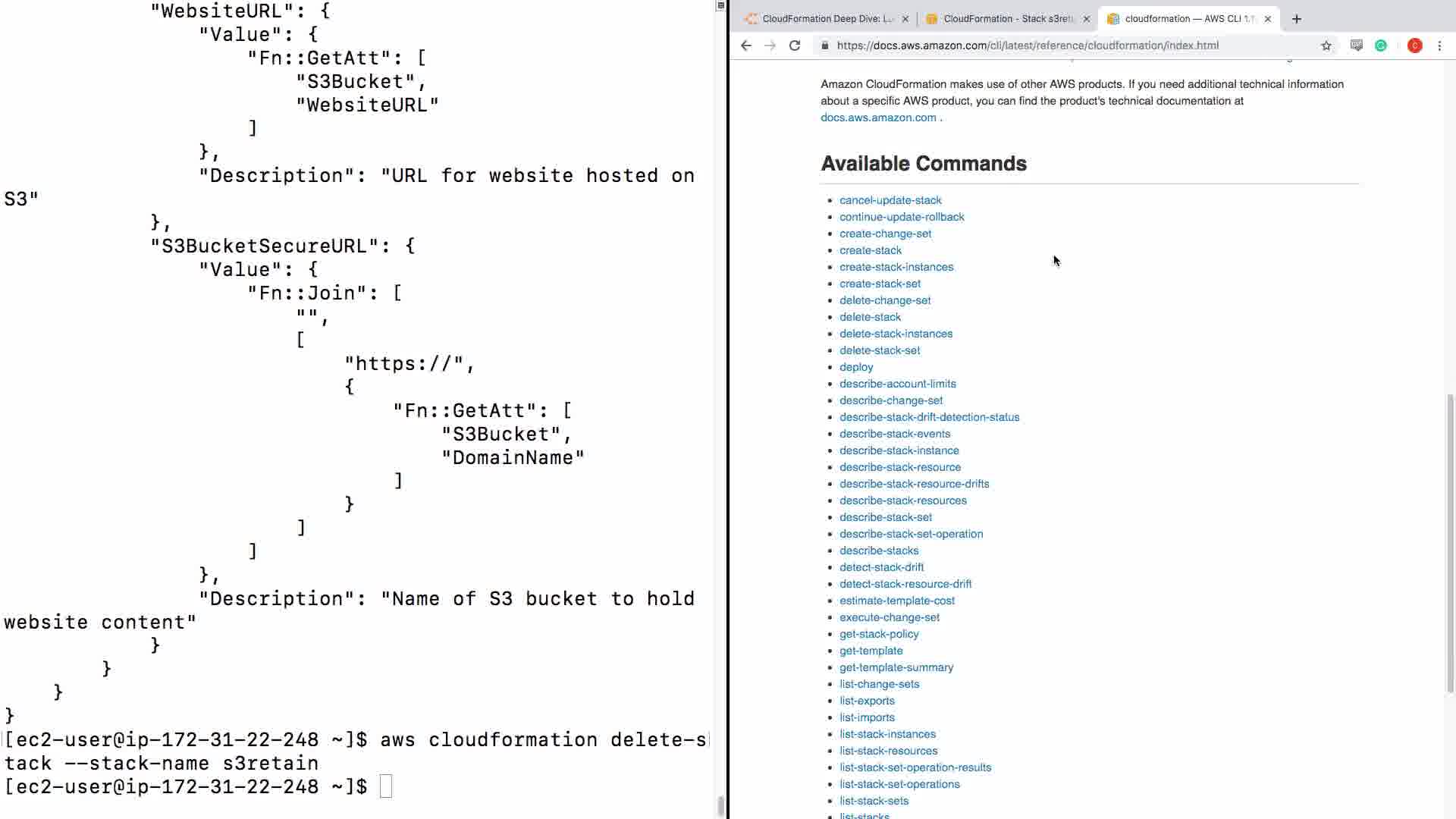Bookmark this page with star icon

1326,45
